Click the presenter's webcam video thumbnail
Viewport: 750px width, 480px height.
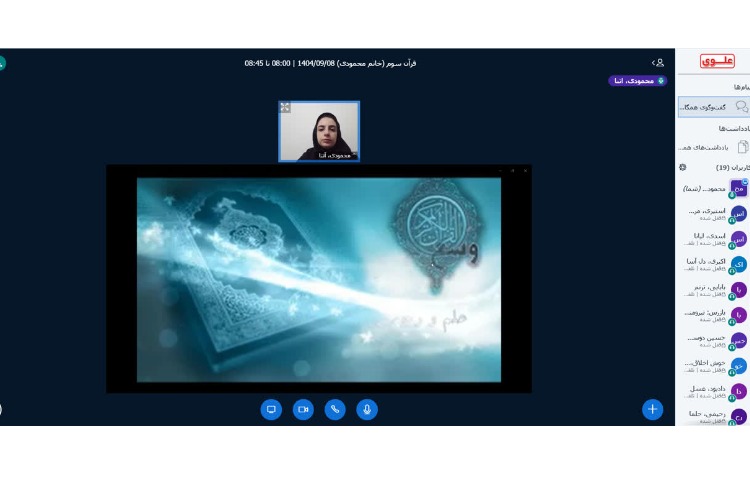coord(319,131)
